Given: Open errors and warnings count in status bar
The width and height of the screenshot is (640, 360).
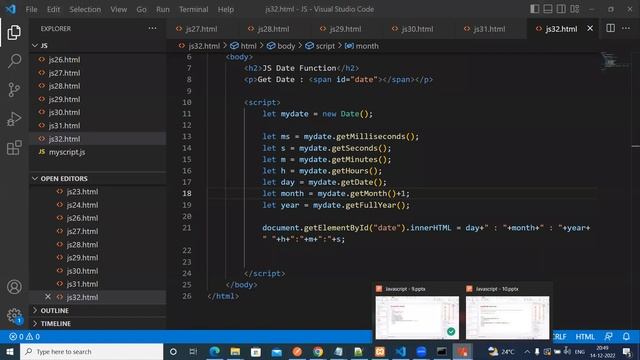Looking at the screenshot, I should [24, 336].
